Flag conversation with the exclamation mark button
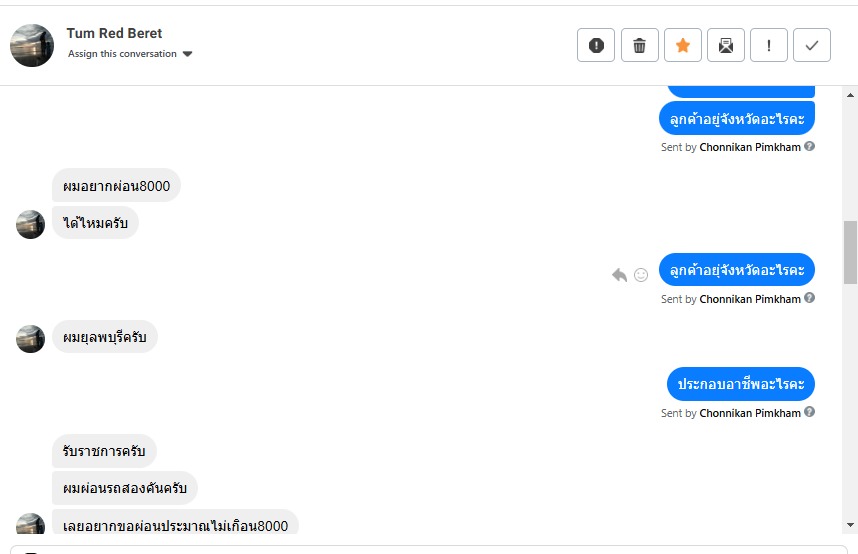The image size is (858, 554). pos(769,45)
